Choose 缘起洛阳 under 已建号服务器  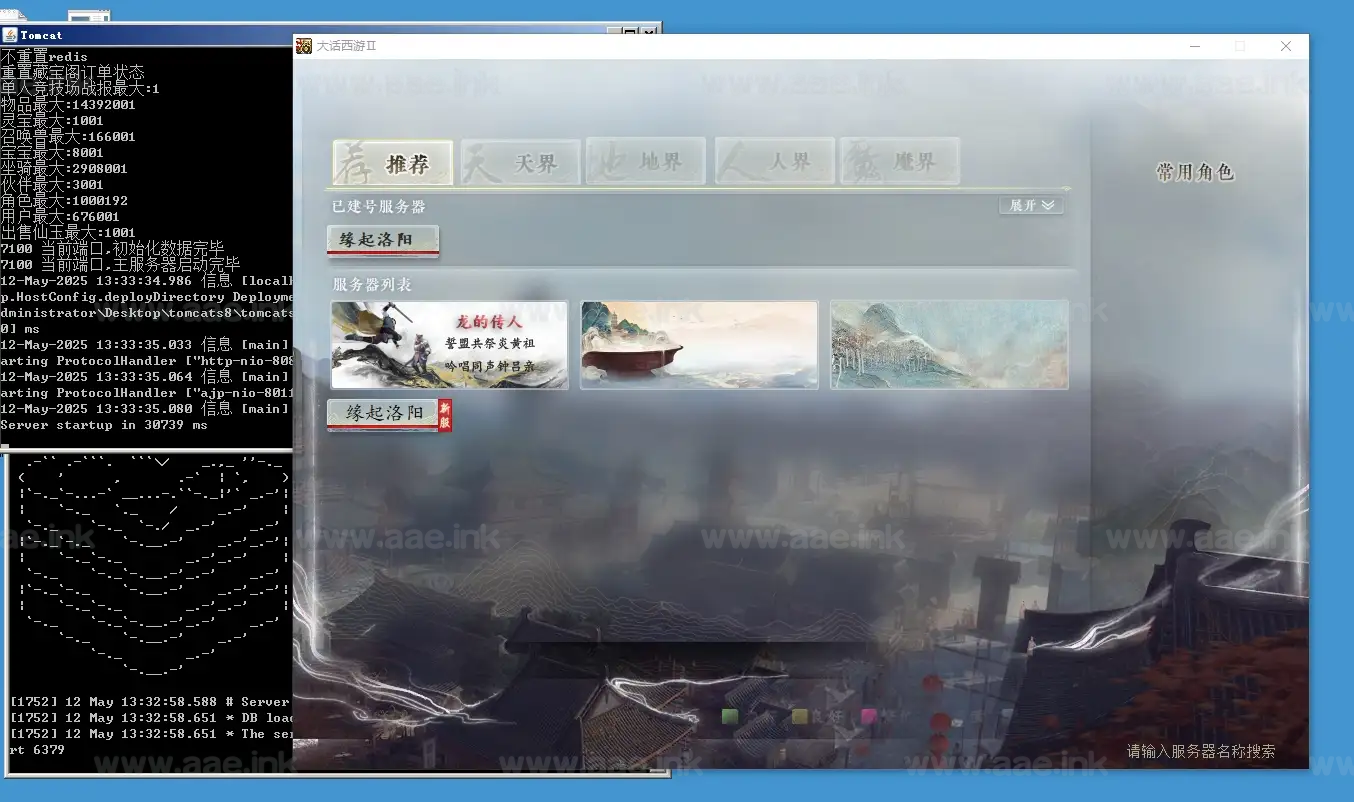tap(383, 240)
